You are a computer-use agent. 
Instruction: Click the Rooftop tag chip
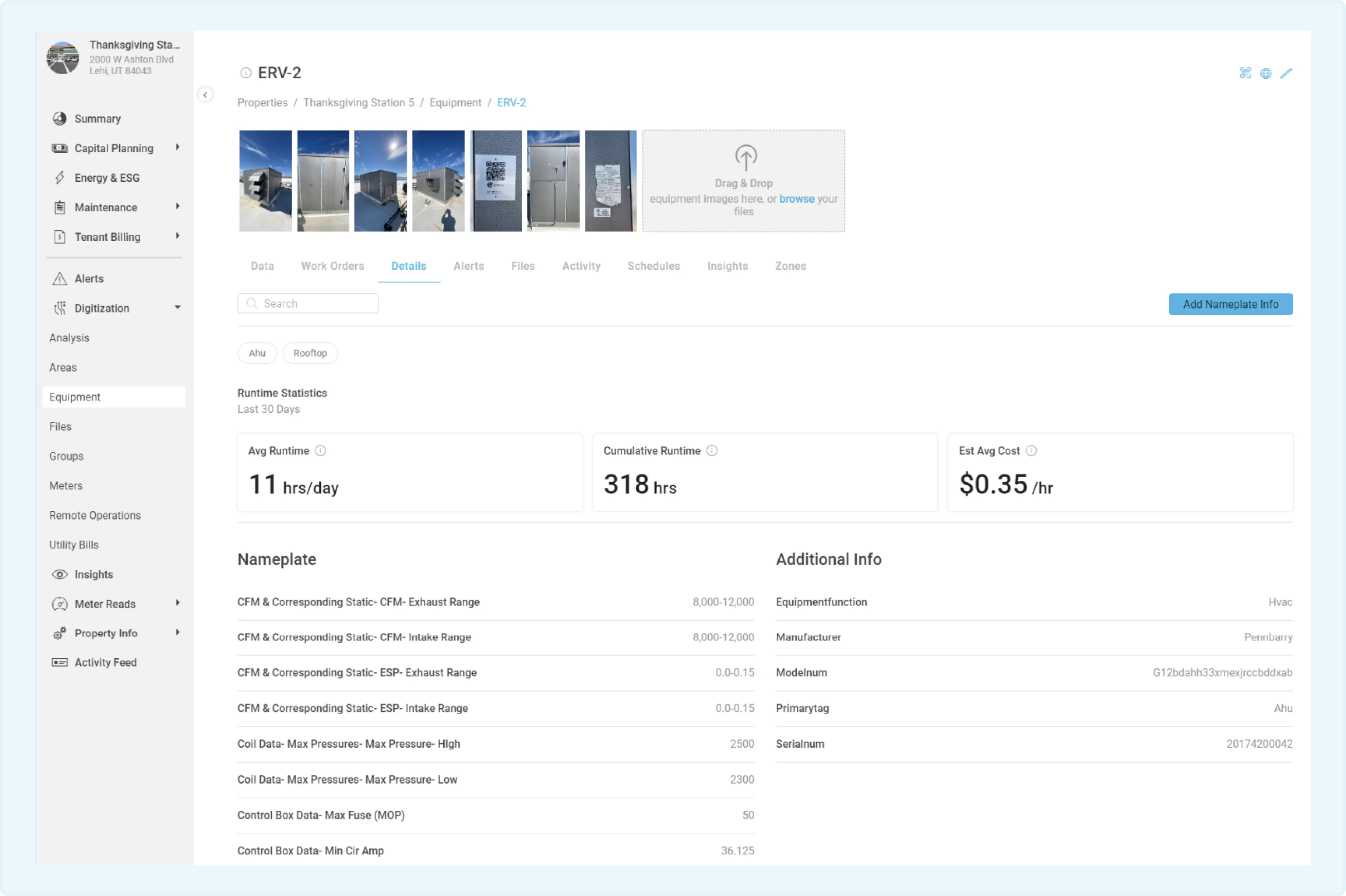(310, 353)
